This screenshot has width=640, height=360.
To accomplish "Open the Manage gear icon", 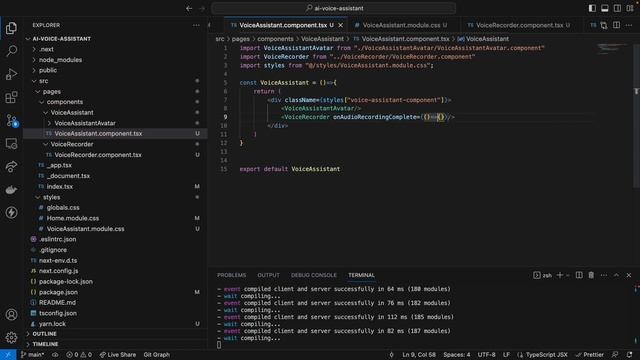I will (x=11, y=338).
